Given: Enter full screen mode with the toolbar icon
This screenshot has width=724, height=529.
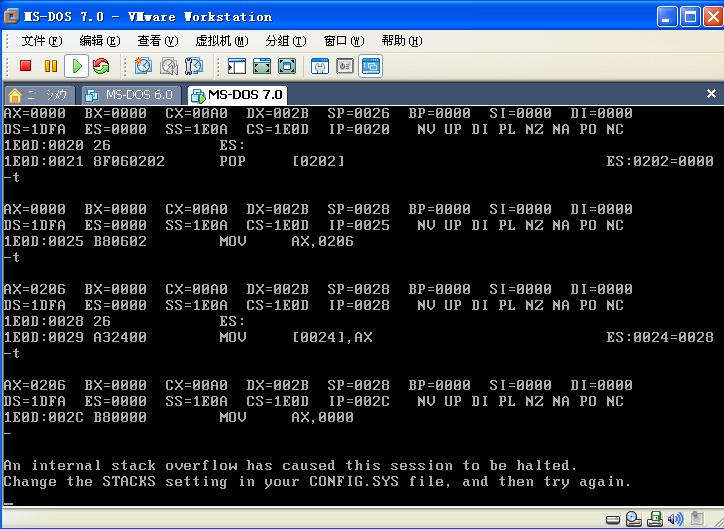Looking at the screenshot, I should [x=287, y=66].
